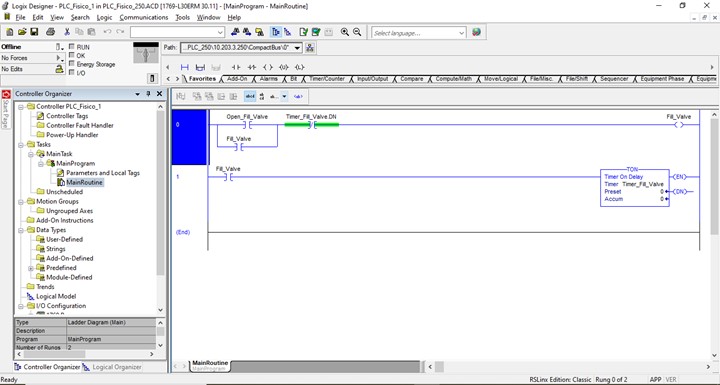Image resolution: width=720 pixels, height=385 pixels.
Task: Verify controller with green checkmark icon
Action: coord(316,32)
